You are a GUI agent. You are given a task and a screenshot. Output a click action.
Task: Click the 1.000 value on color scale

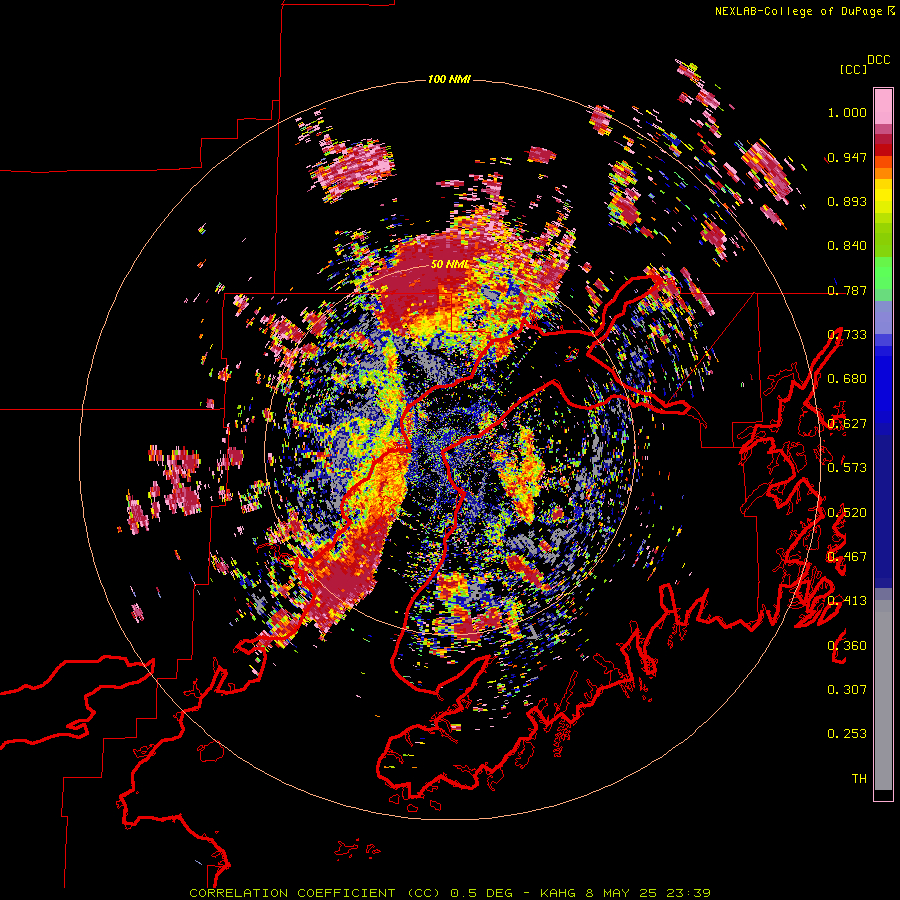click(x=847, y=112)
